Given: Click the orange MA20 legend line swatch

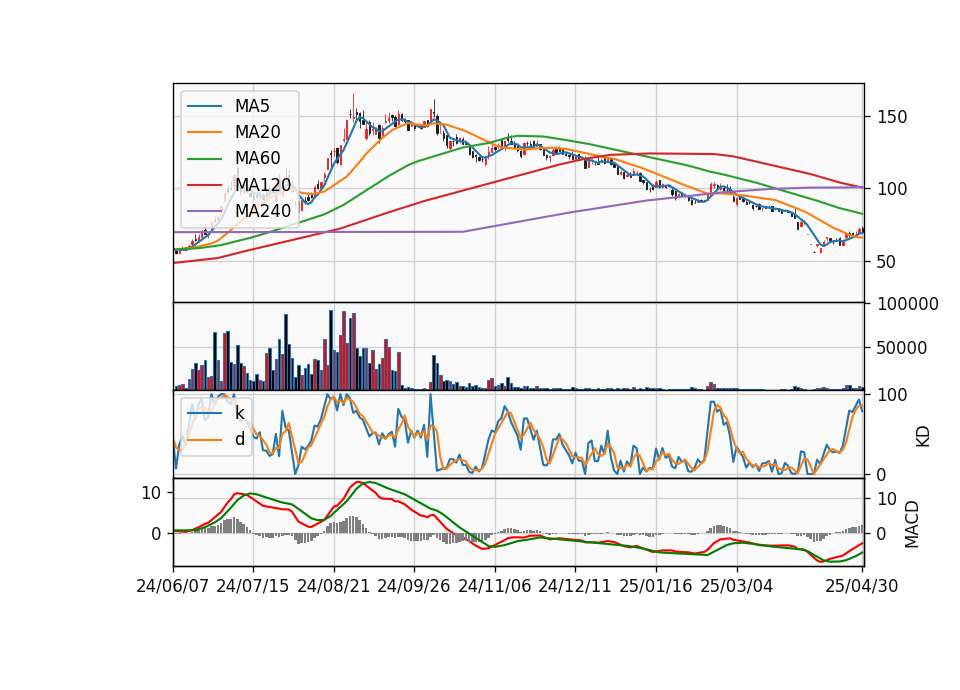Looking at the screenshot, I should click(204, 132).
